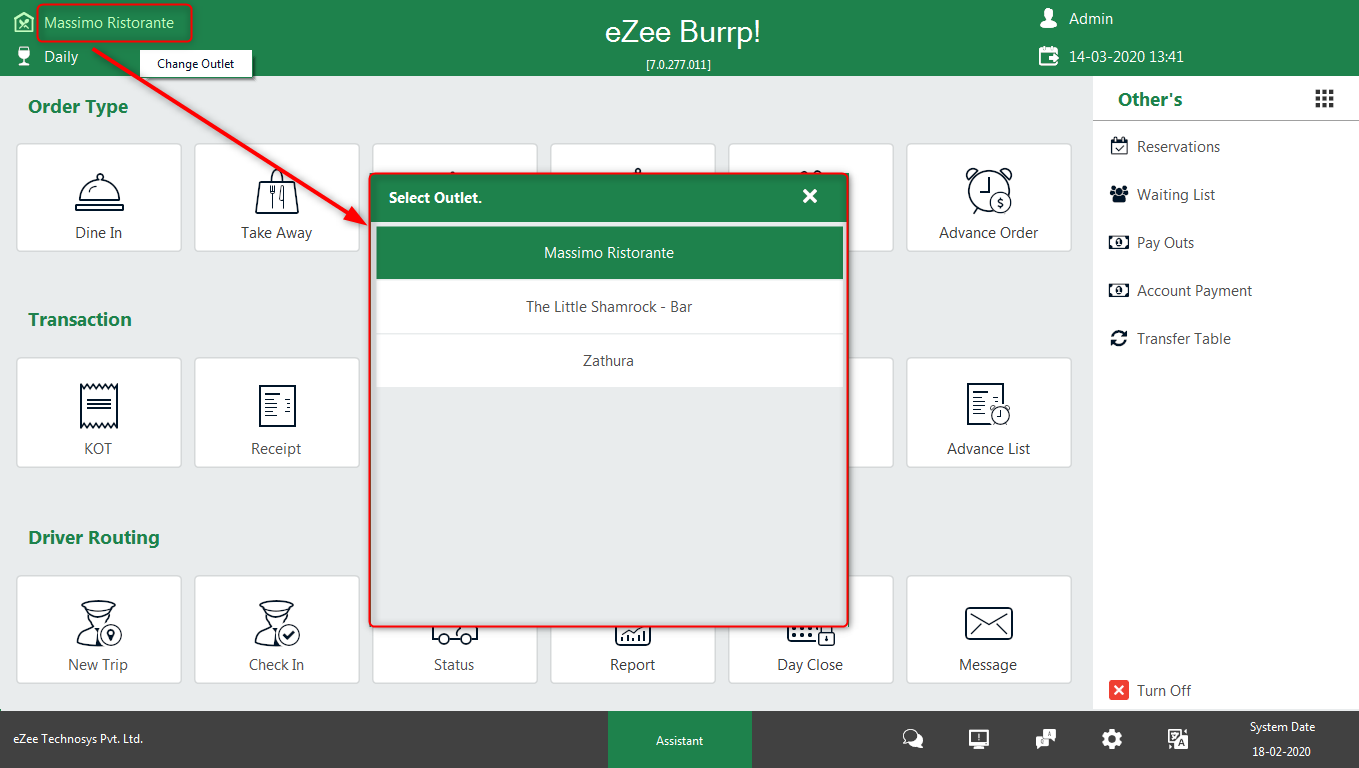Viewport: 1359px width, 768px height.
Task: Click version number [7.0.277.011]
Action: pyautogui.click(x=679, y=65)
